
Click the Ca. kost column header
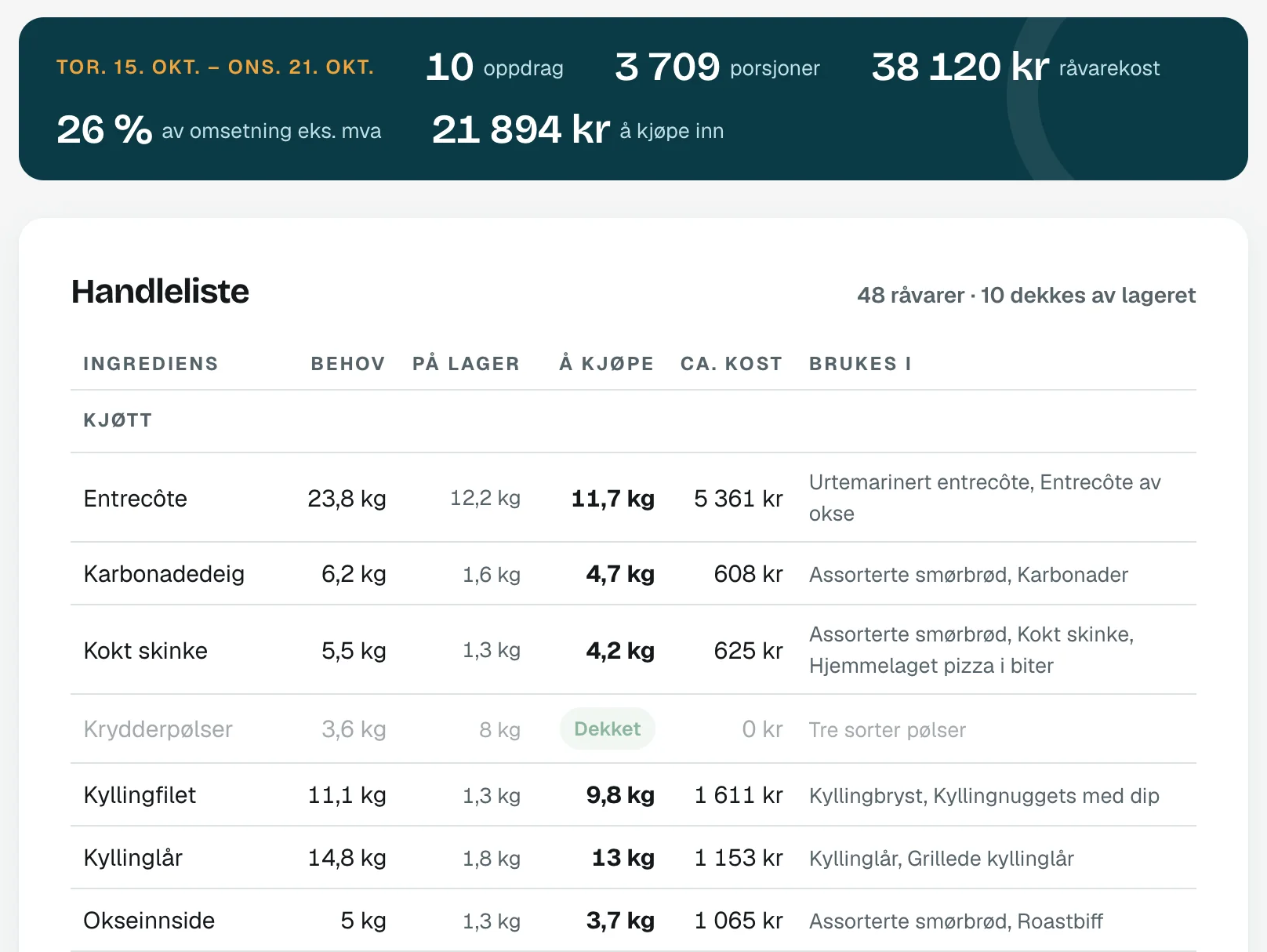732,364
